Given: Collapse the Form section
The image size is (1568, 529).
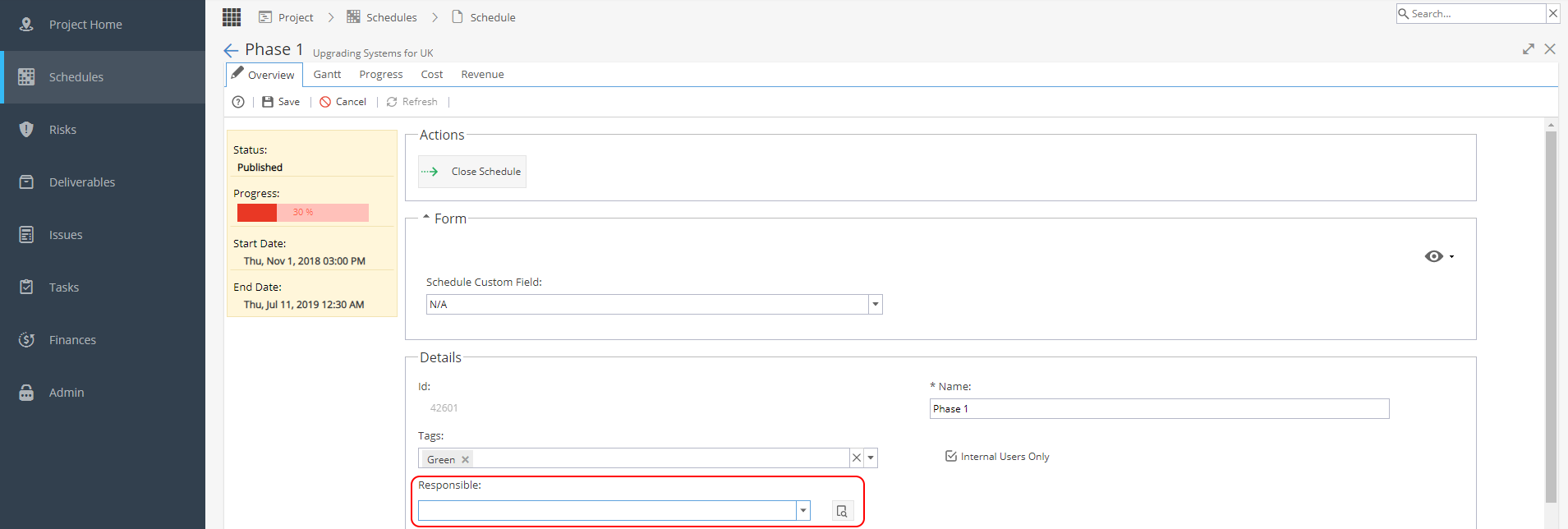Looking at the screenshot, I should 426,218.
